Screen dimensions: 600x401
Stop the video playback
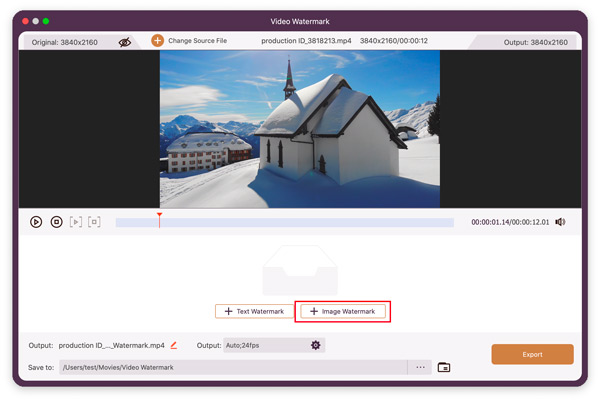click(x=57, y=222)
